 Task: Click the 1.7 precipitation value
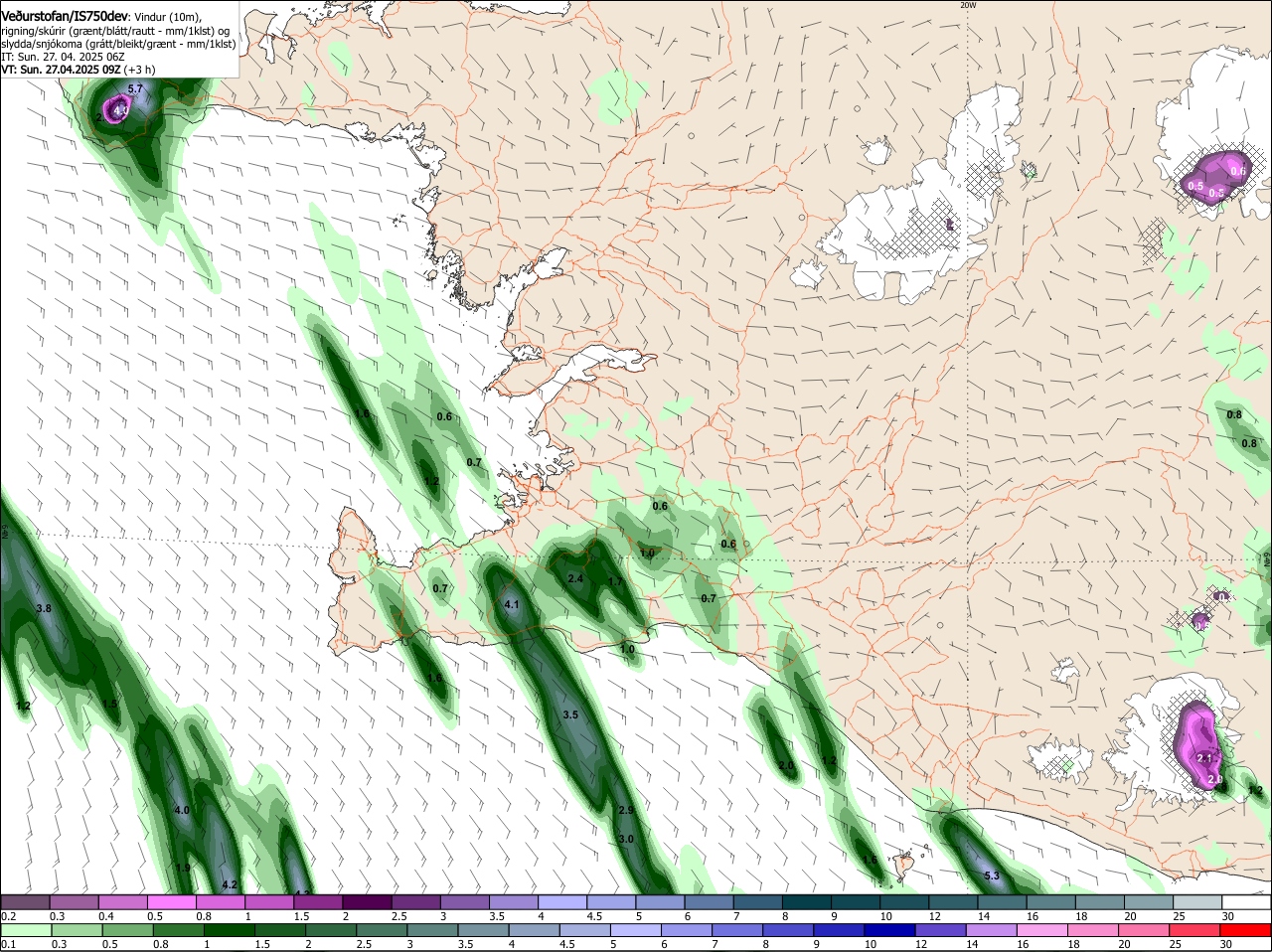[615, 582]
